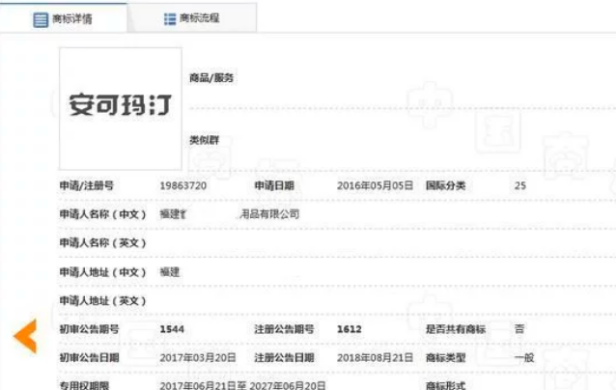Viewport: 616px width, 390px height.
Task: Select the preliminary announcement date 2017年03月20日
Action: coord(198,358)
